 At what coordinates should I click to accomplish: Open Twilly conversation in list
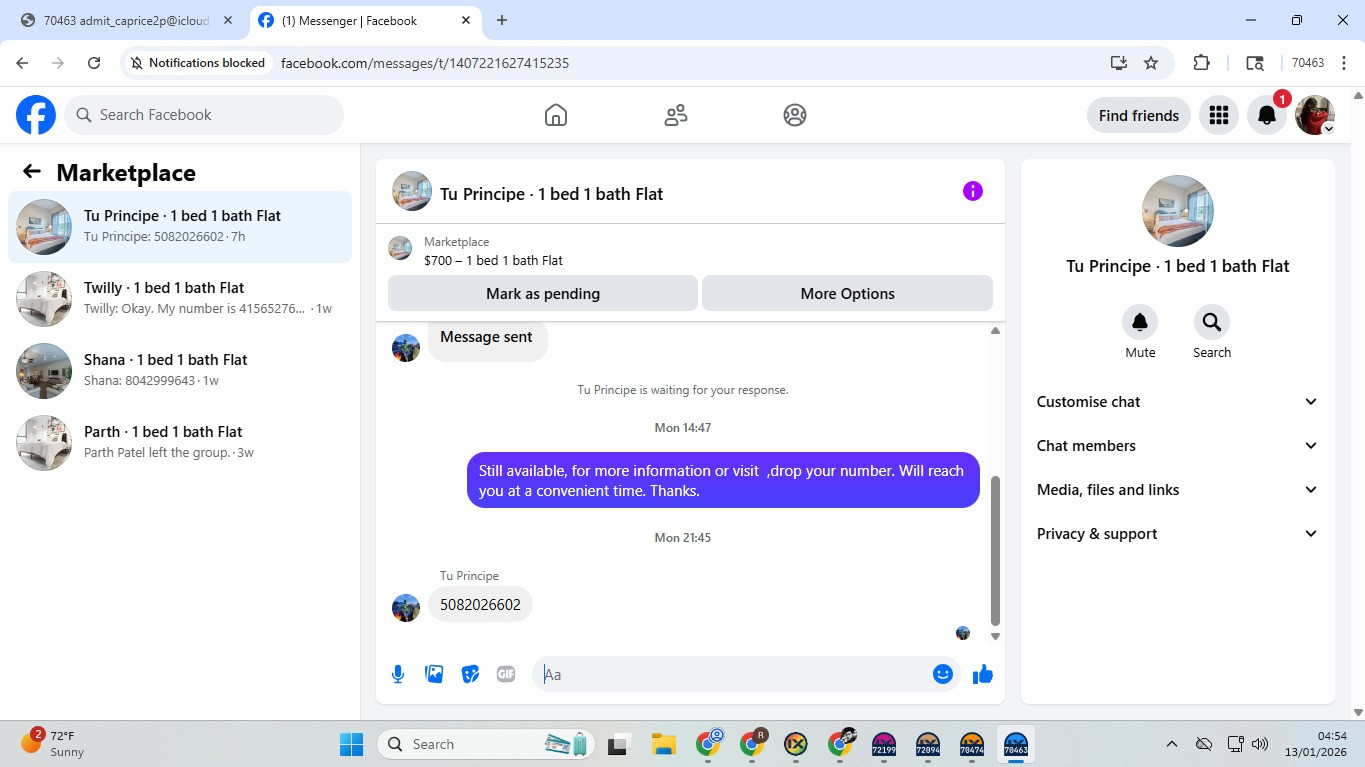[180, 299]
